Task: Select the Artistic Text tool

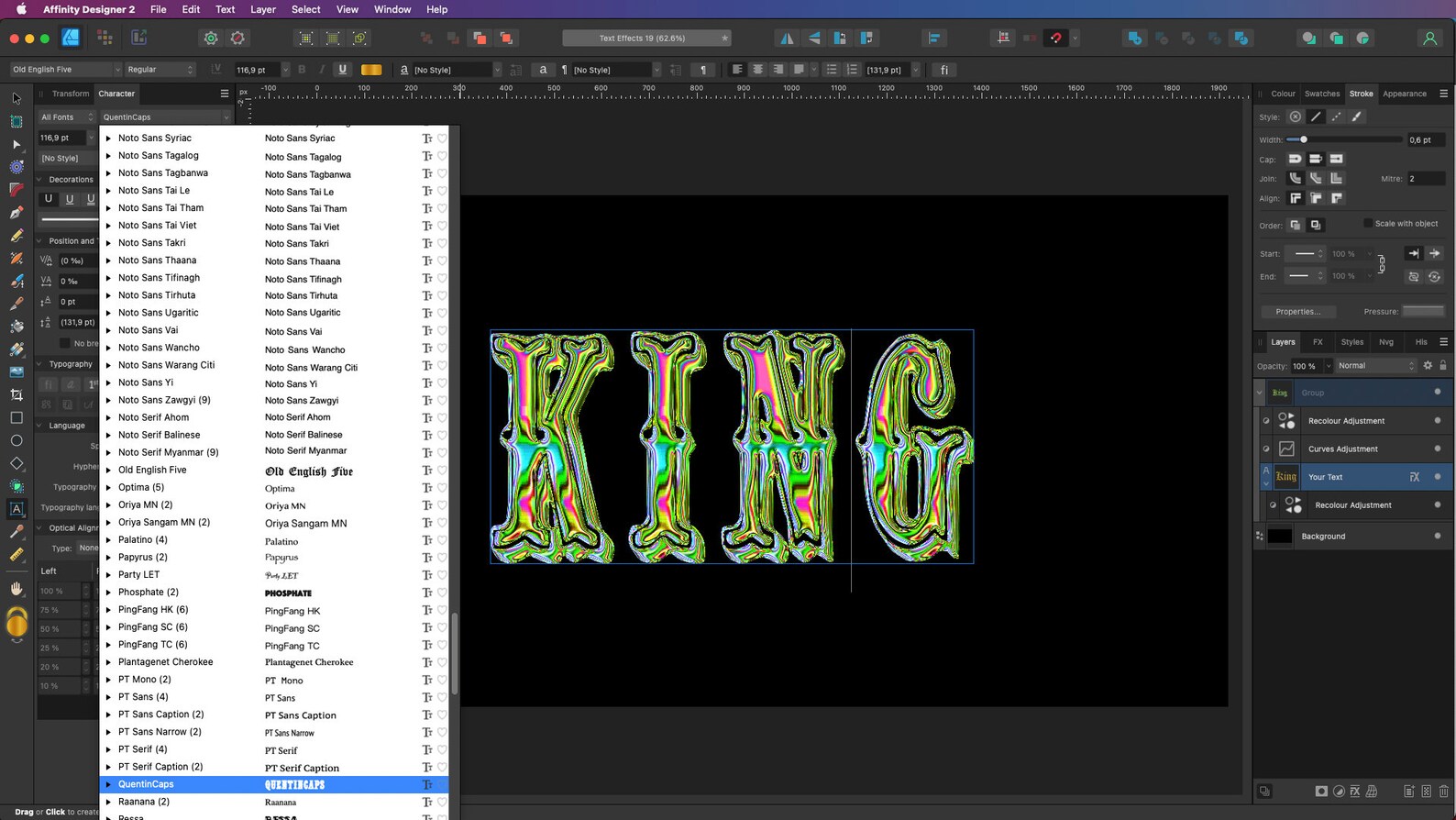Action: (x=17, y=509)
